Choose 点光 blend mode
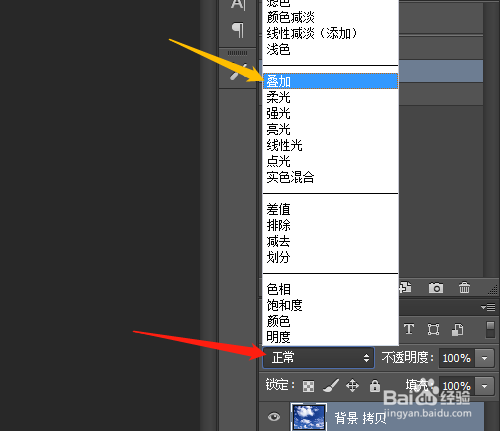Screen dimensions: 500x431 tap(331, 161)
